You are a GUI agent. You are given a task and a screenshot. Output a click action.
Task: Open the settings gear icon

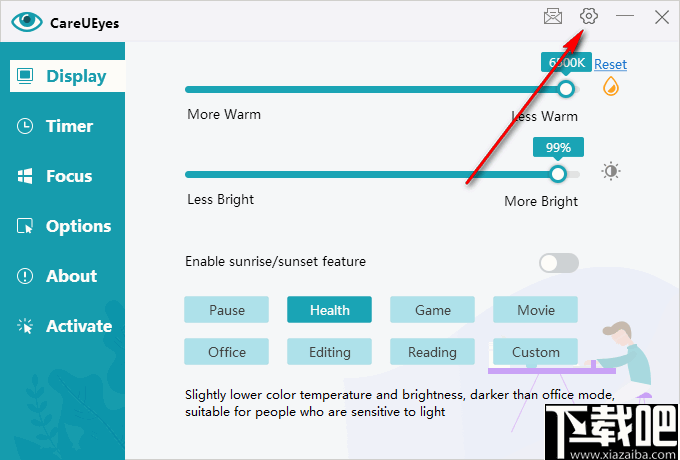pos(588,16)
